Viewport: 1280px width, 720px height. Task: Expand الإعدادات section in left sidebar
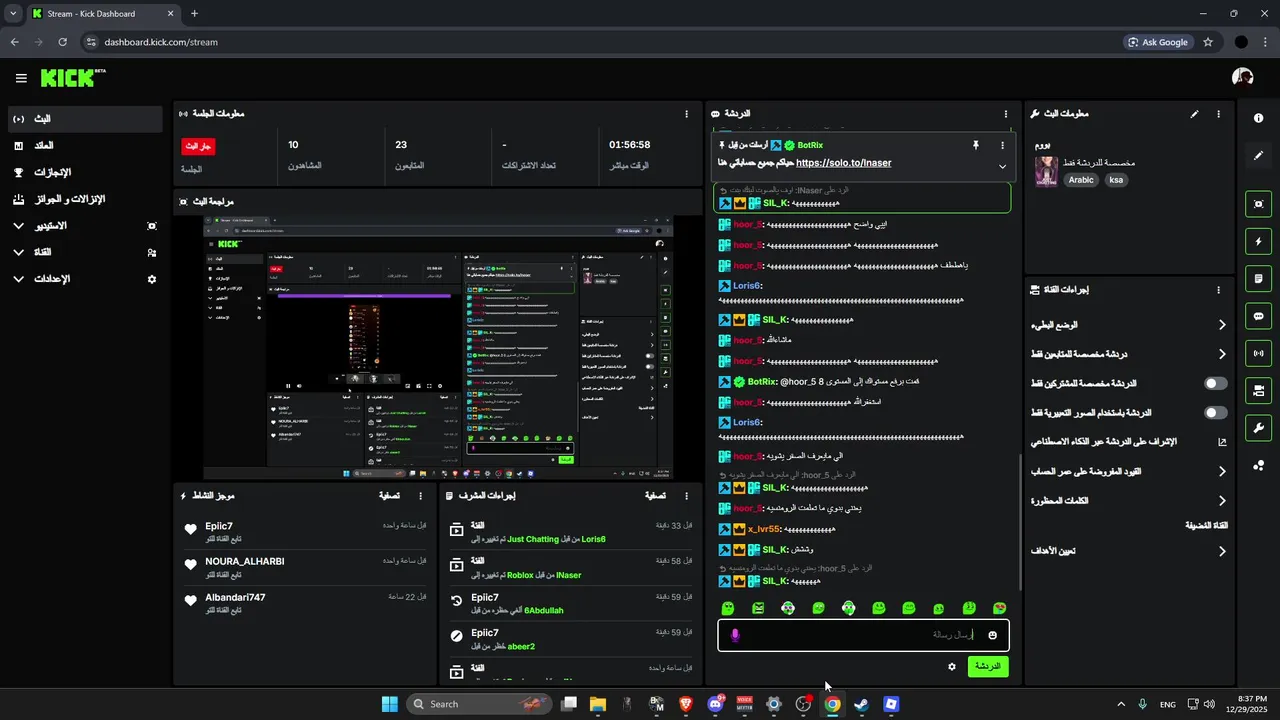85,279
